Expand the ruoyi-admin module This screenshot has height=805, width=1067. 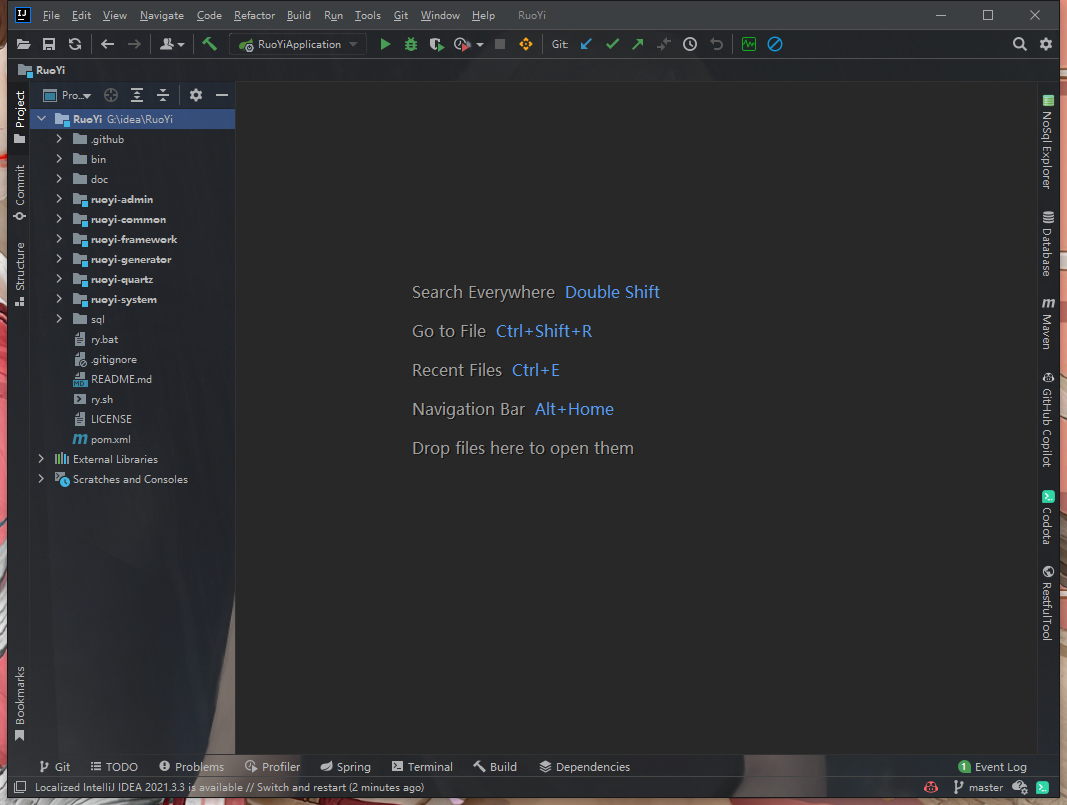coord(59,199)
